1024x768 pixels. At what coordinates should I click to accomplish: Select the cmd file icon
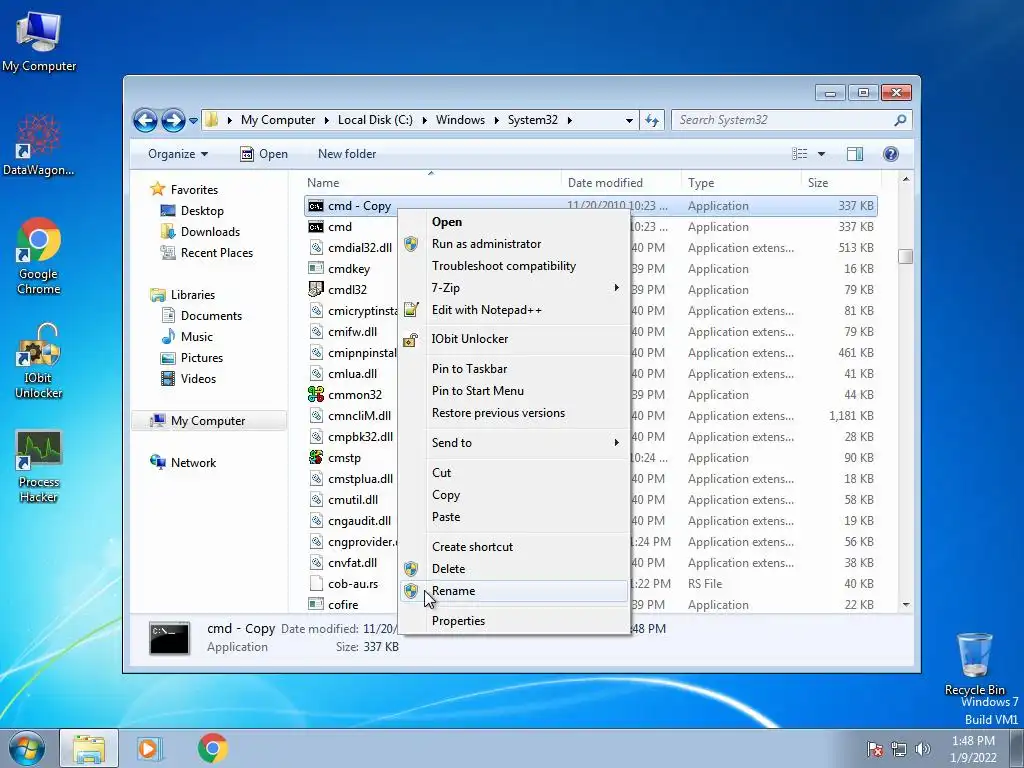point(316,227)
